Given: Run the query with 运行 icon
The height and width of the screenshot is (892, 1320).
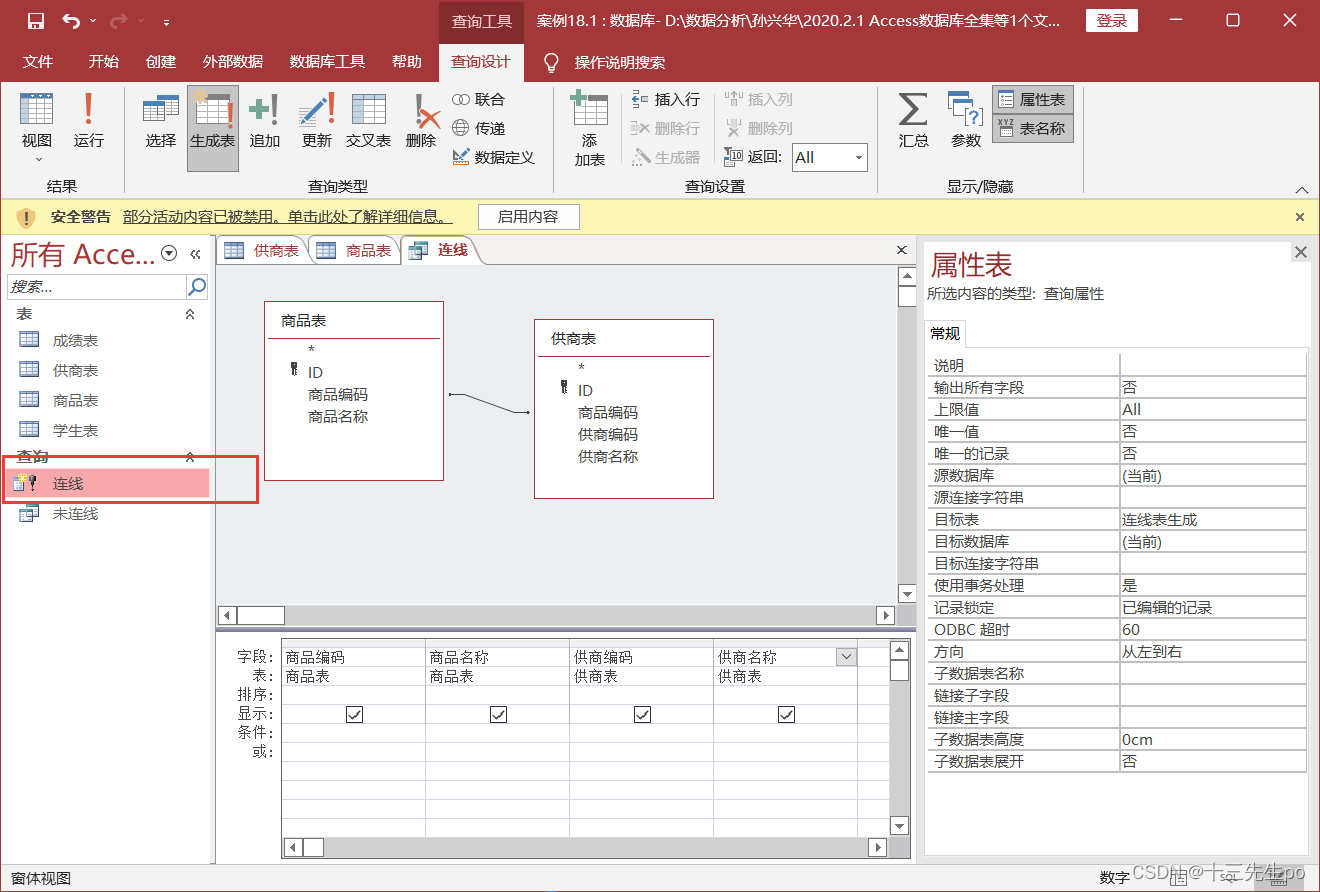Looking at the screenshot, I should pos(88,122).
